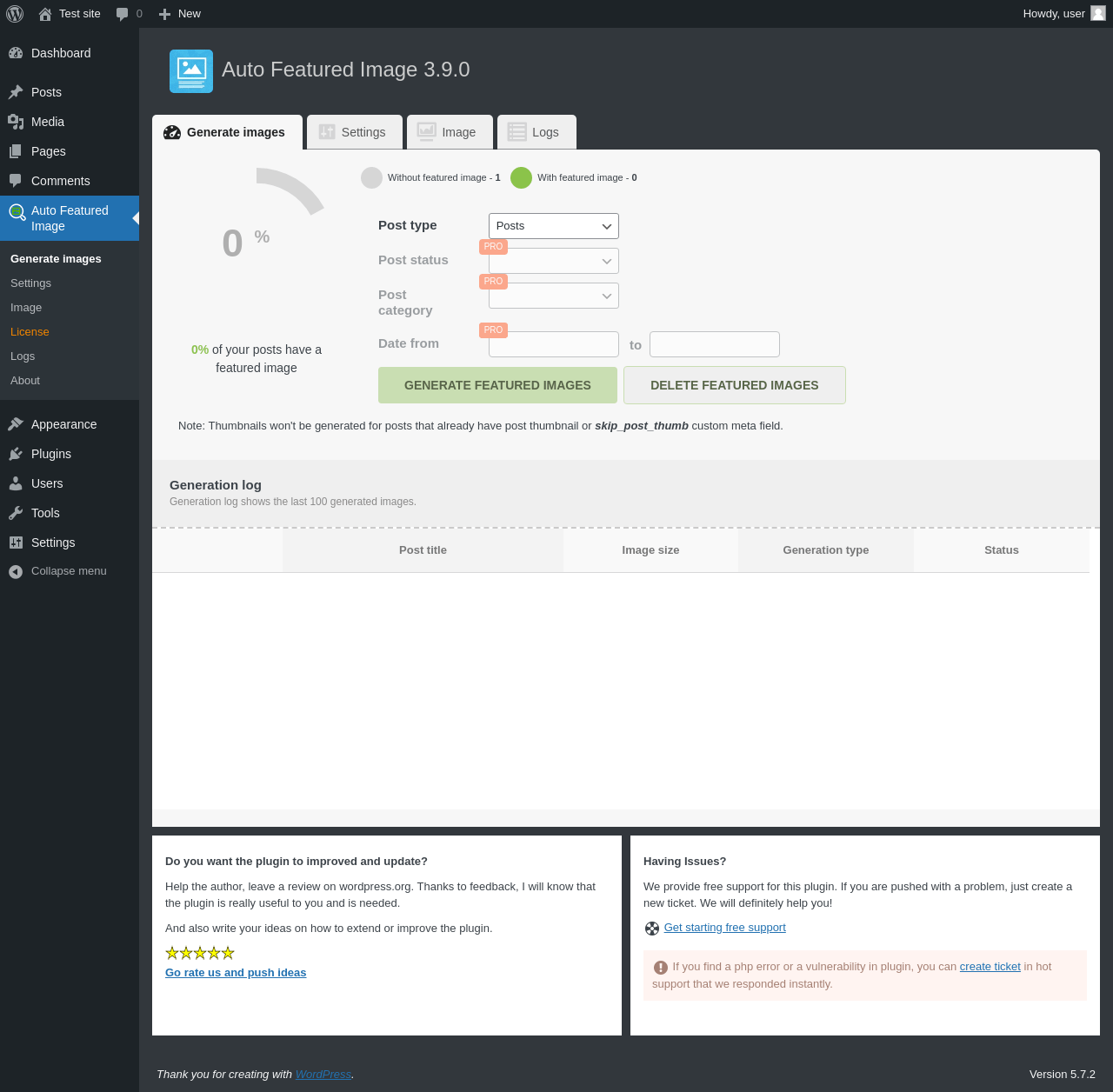Click the Date from input field

tap(554, 344)
